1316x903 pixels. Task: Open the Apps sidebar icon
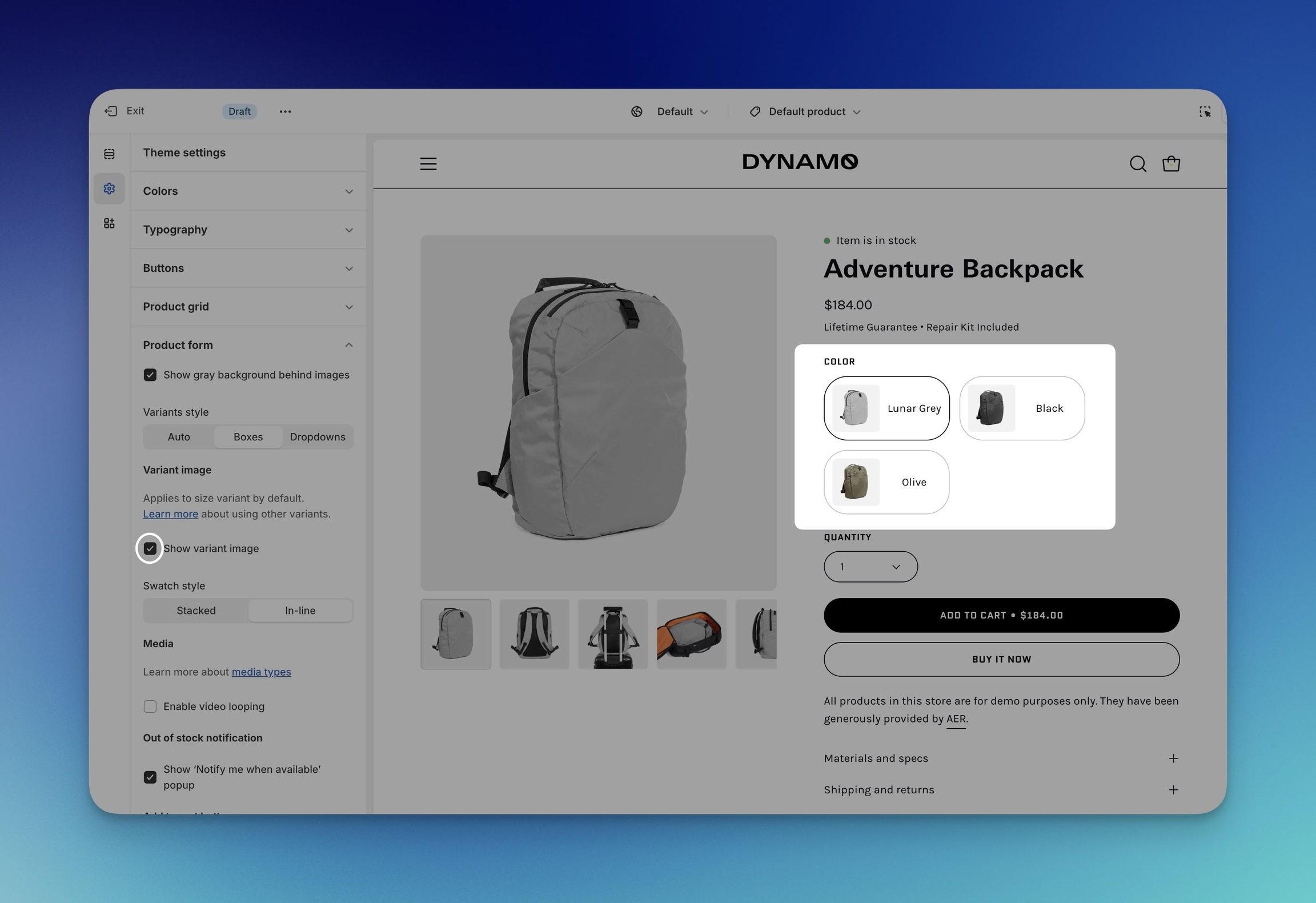[x=109, y=223]
